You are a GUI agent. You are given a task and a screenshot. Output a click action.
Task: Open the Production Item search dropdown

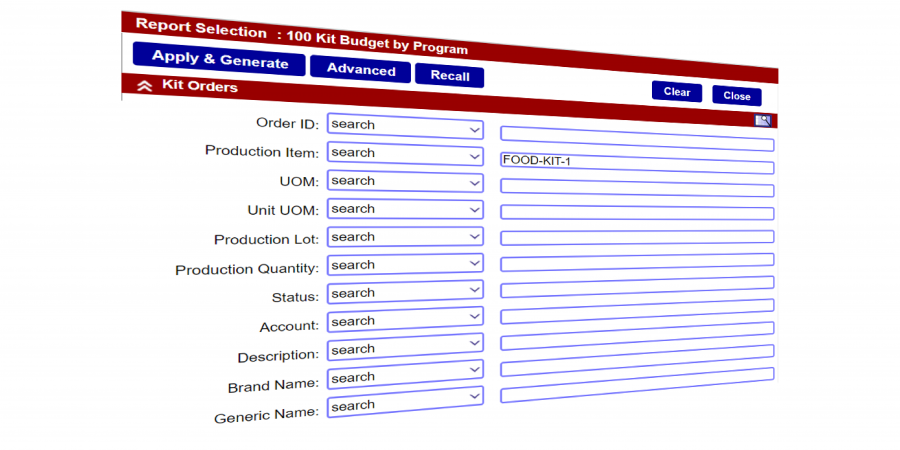coord(405,154)
